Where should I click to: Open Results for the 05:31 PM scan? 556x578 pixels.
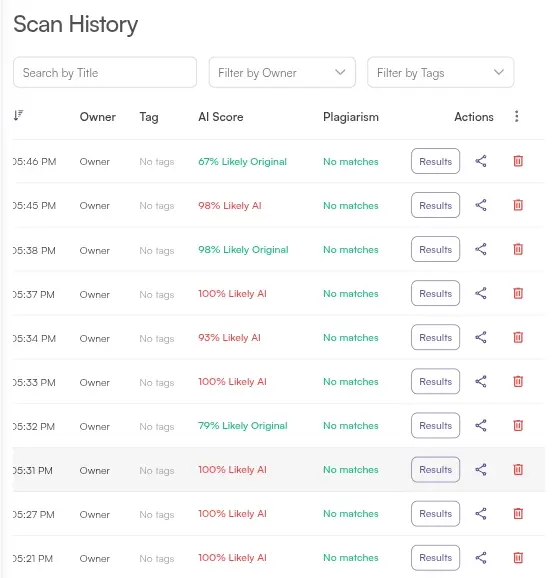tap(435, 470)
